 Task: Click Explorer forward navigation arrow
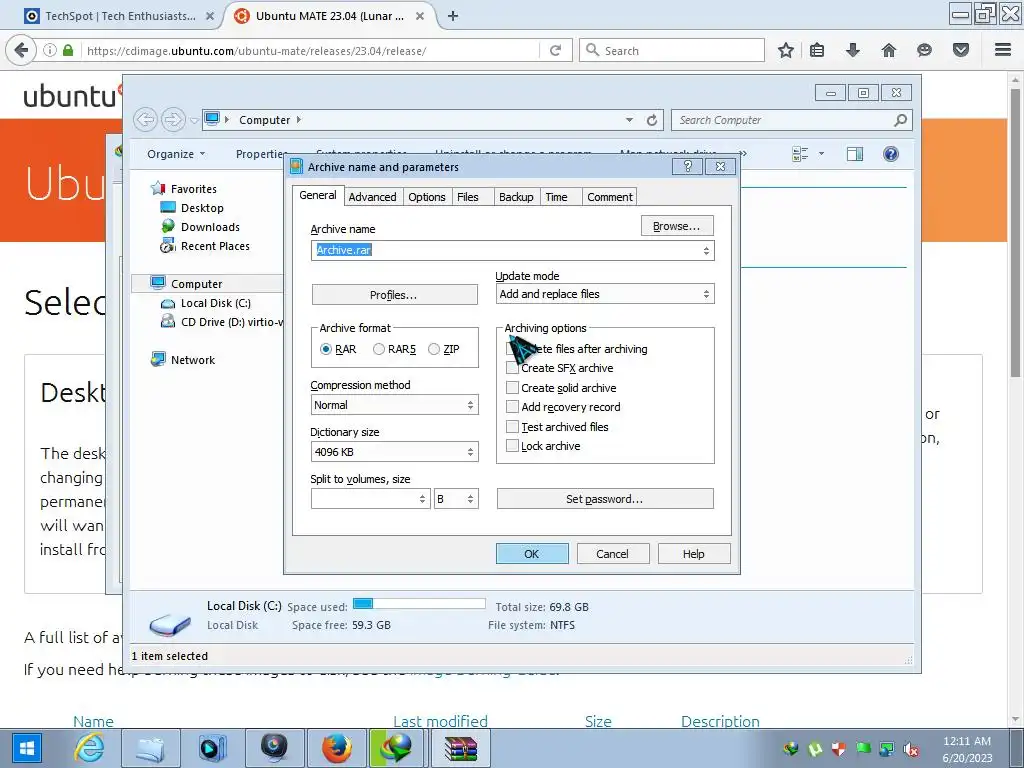173,120
